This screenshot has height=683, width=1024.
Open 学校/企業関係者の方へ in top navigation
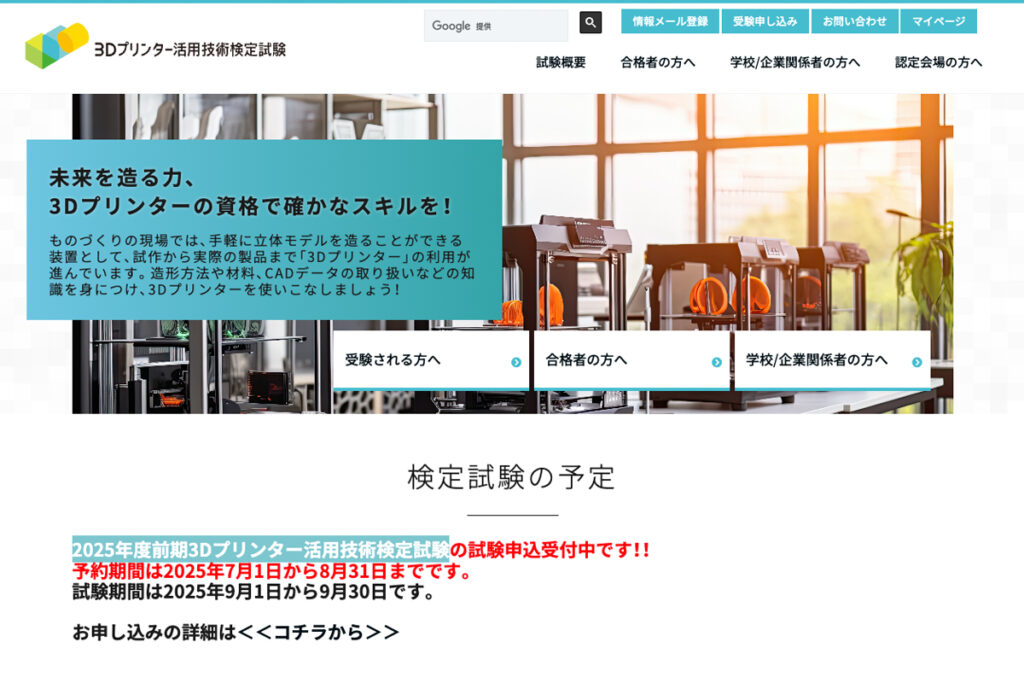795,62
